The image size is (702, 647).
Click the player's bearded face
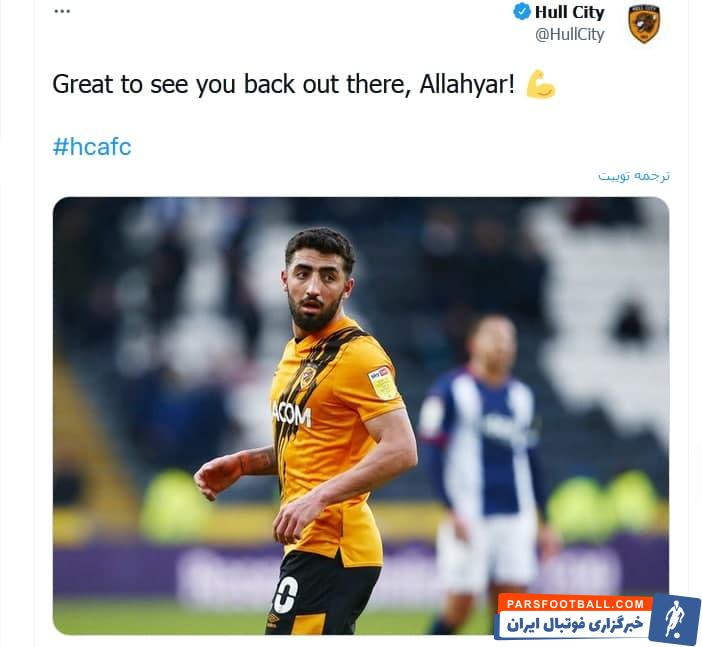[x=316, y=287]
